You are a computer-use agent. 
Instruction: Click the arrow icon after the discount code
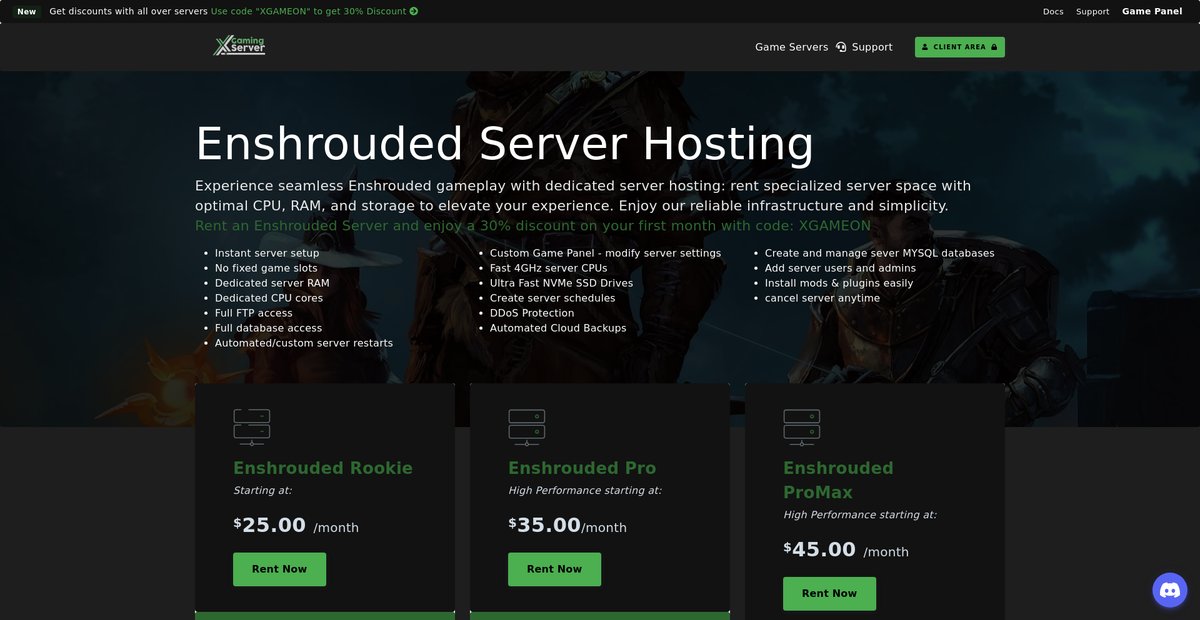coord(414,12)
